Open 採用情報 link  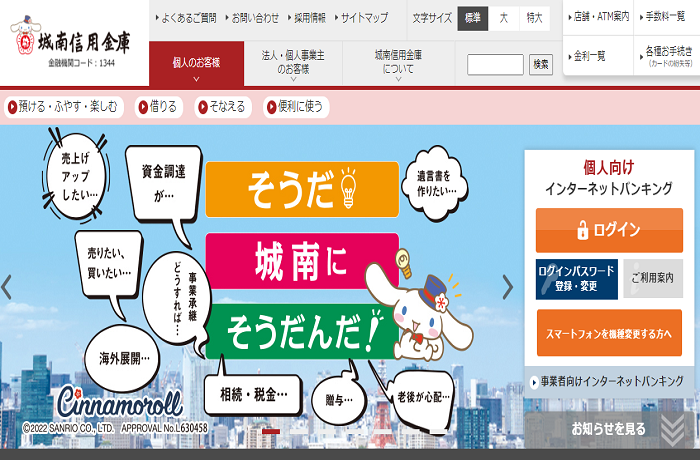coord(307,18)
